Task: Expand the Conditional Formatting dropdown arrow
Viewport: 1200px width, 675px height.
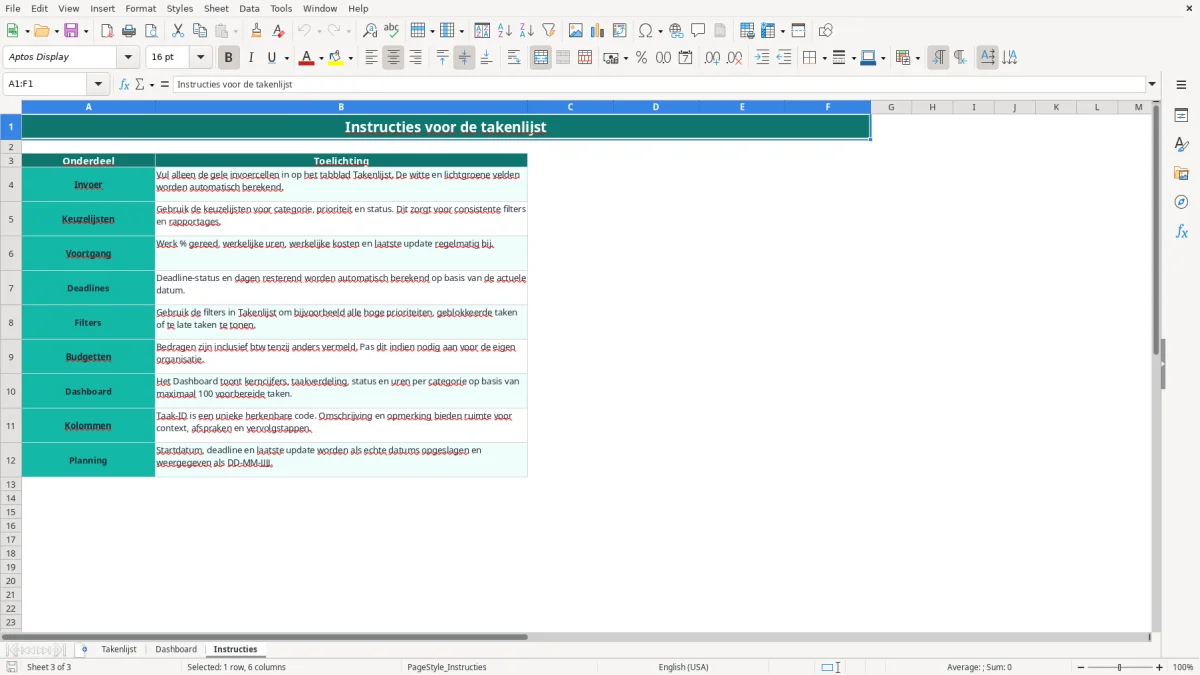Action: click(x=917, y=58)
